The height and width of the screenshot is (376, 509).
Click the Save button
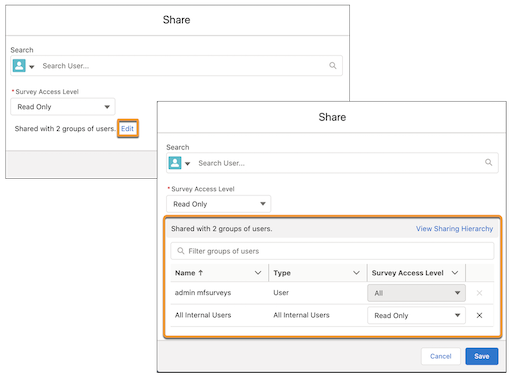tap(482, 356)
